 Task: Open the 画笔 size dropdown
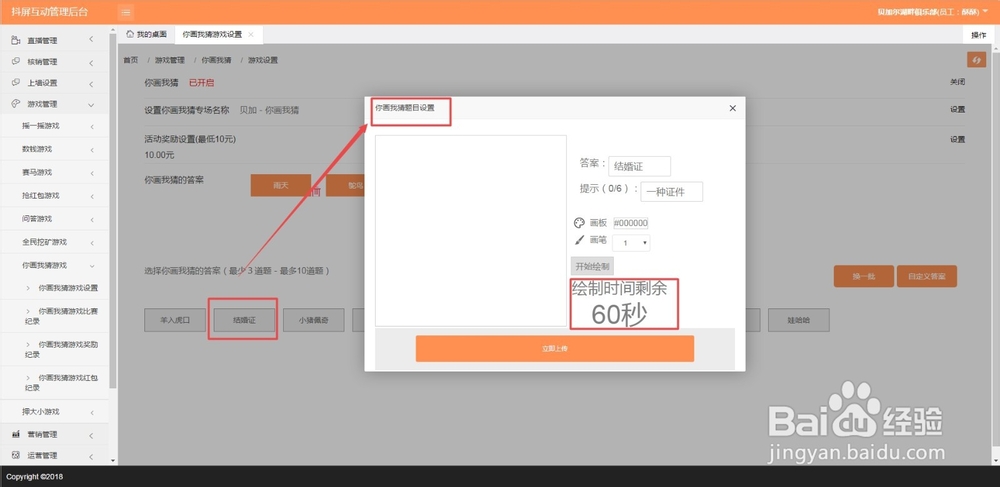coord(631,243)
